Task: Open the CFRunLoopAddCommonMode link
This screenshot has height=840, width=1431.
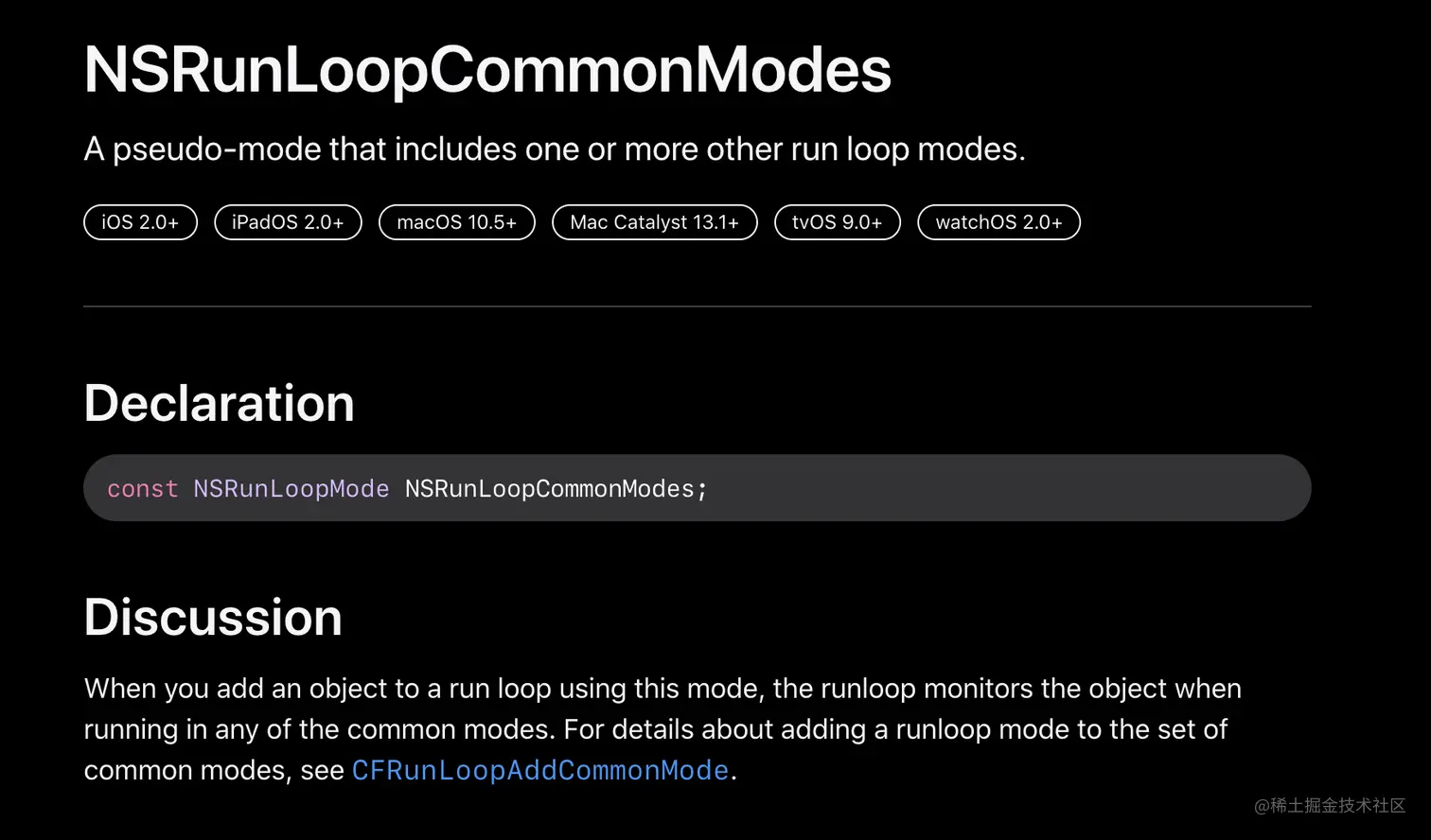Action: pyautogui.click(x=540, y=770)
